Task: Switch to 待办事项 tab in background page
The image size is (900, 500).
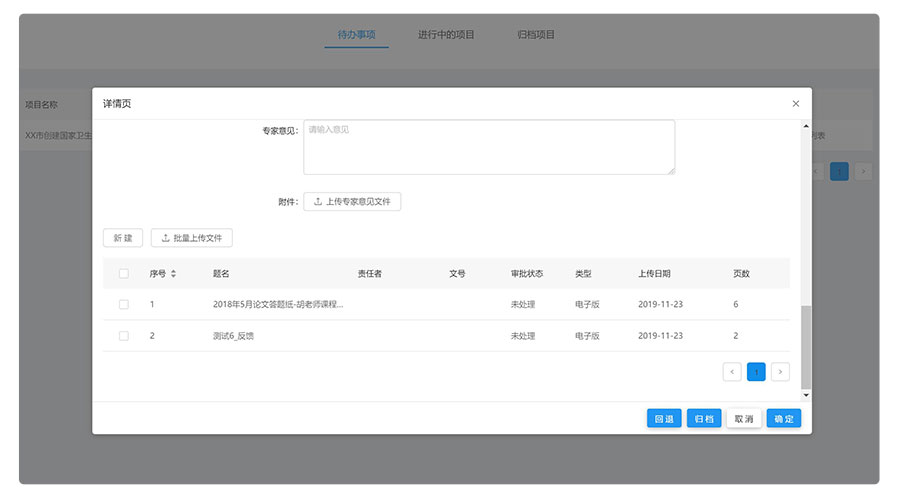Action: 356,34
